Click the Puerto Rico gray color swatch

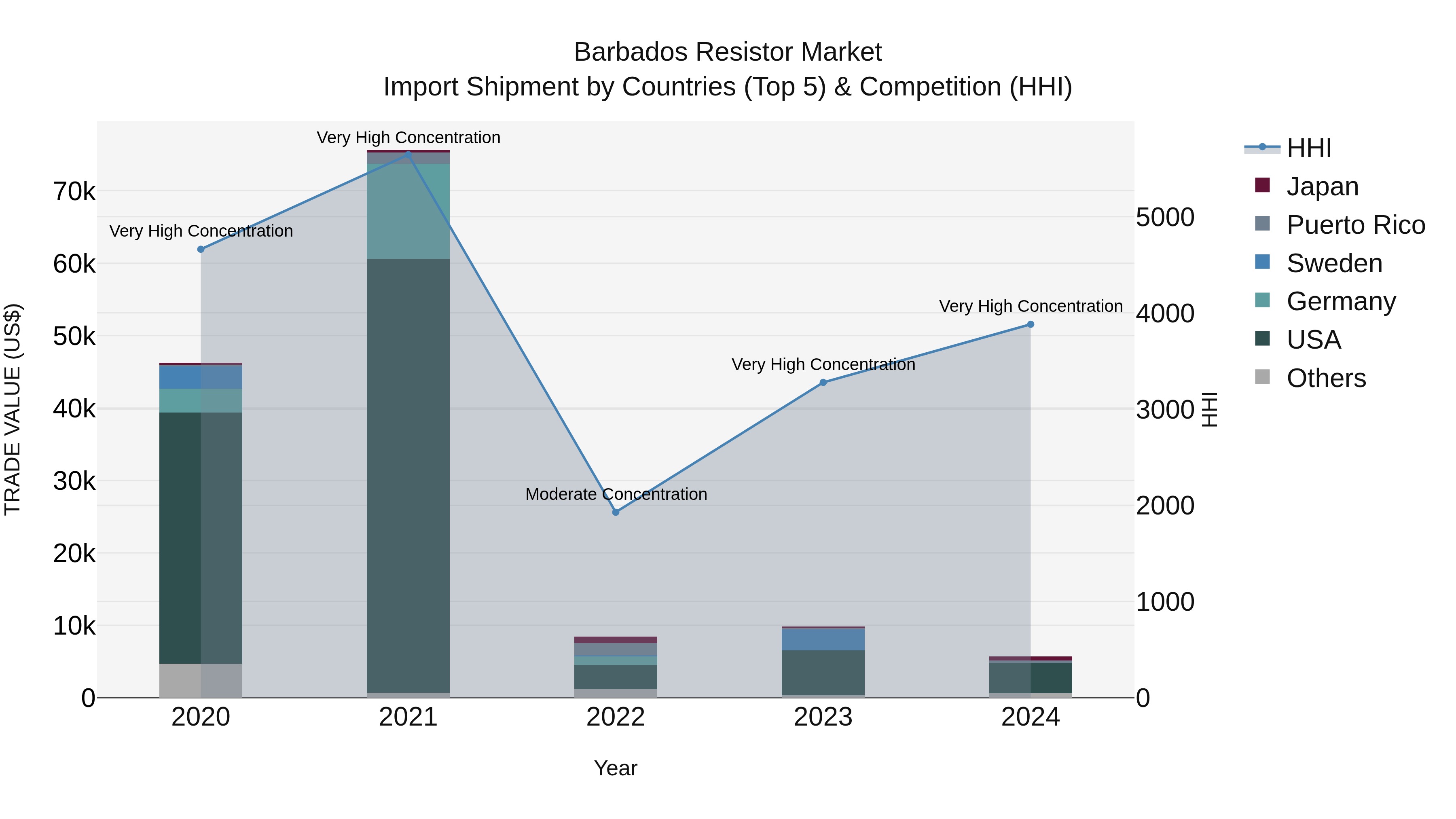(1262, 223)
